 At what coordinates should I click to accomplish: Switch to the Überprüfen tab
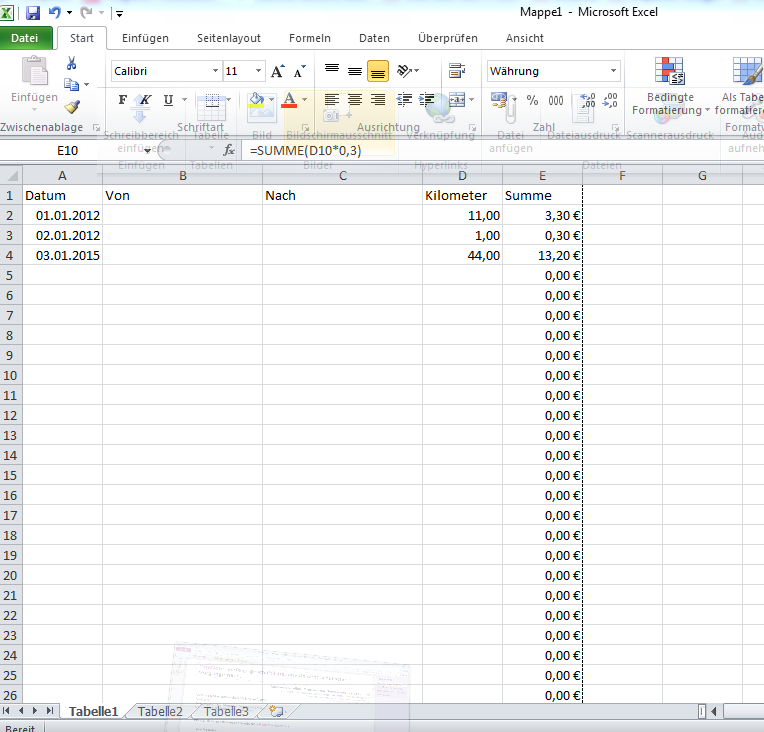click(448, 38)
